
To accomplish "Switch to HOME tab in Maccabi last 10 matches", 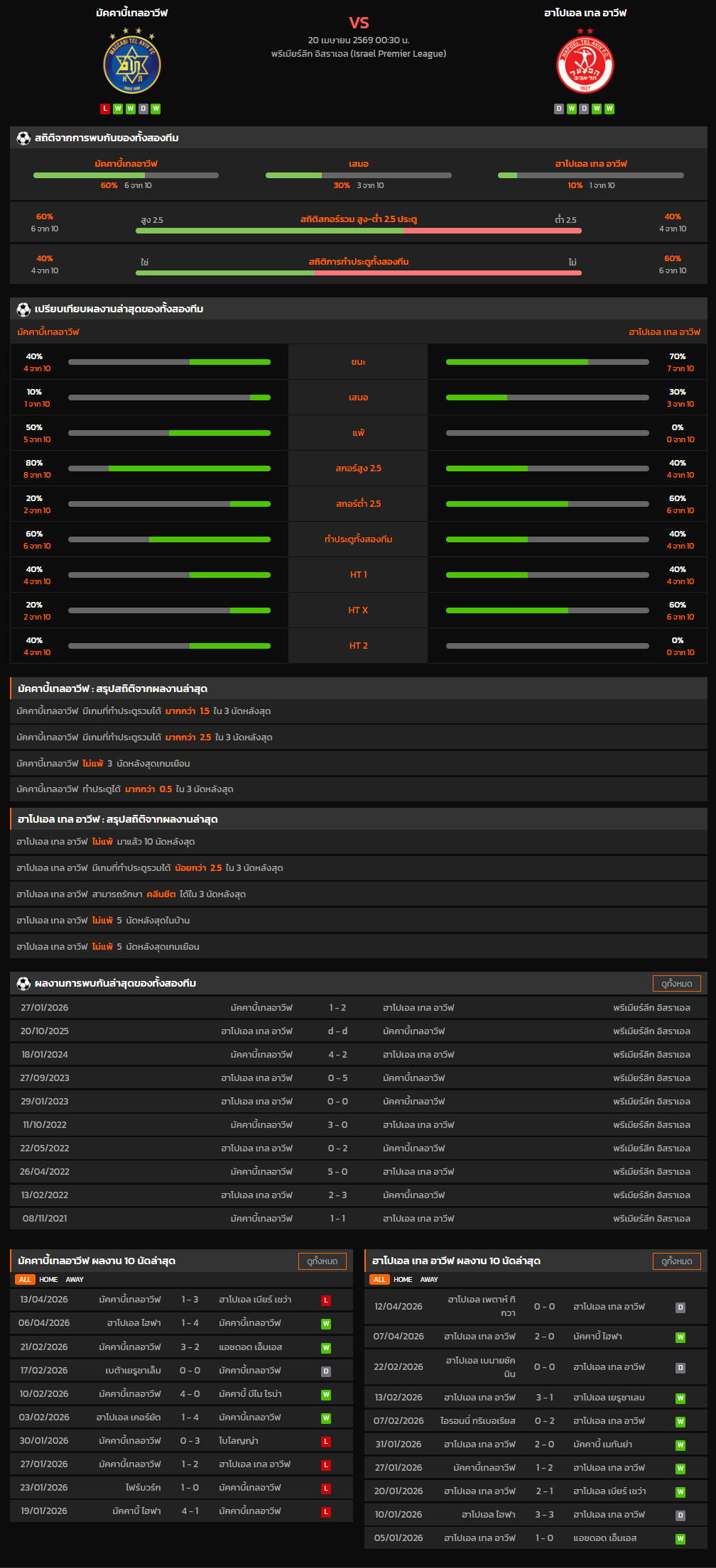I will [48, 1279].
